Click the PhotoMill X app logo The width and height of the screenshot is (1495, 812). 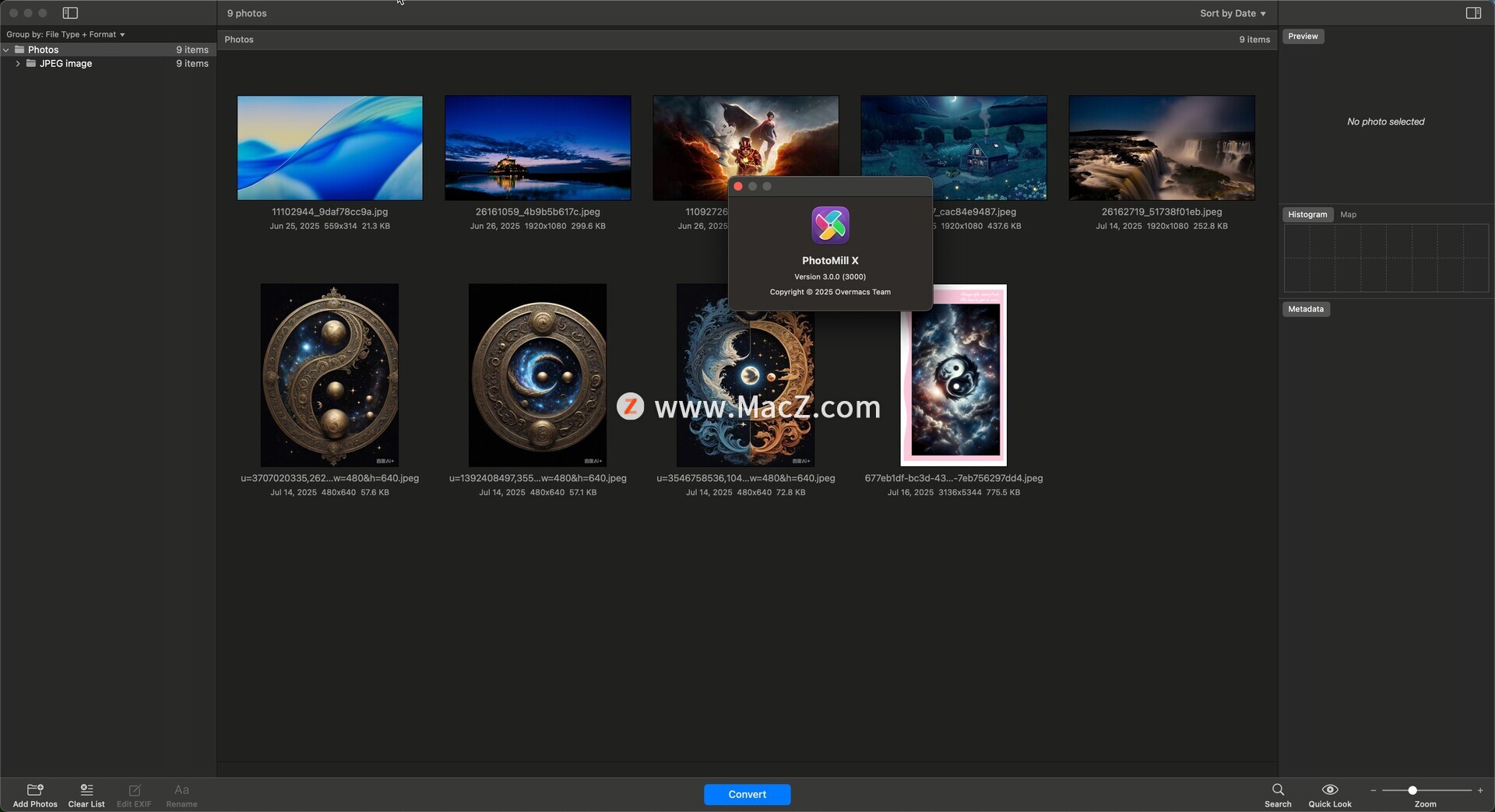(830, 225)
